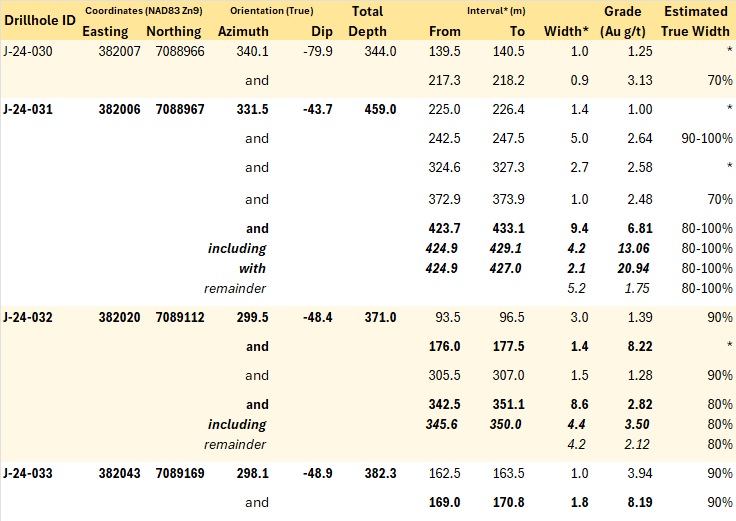Click the Interval* (m) header label
This screenshot has width=736, height=521.
tap(496, 11)
